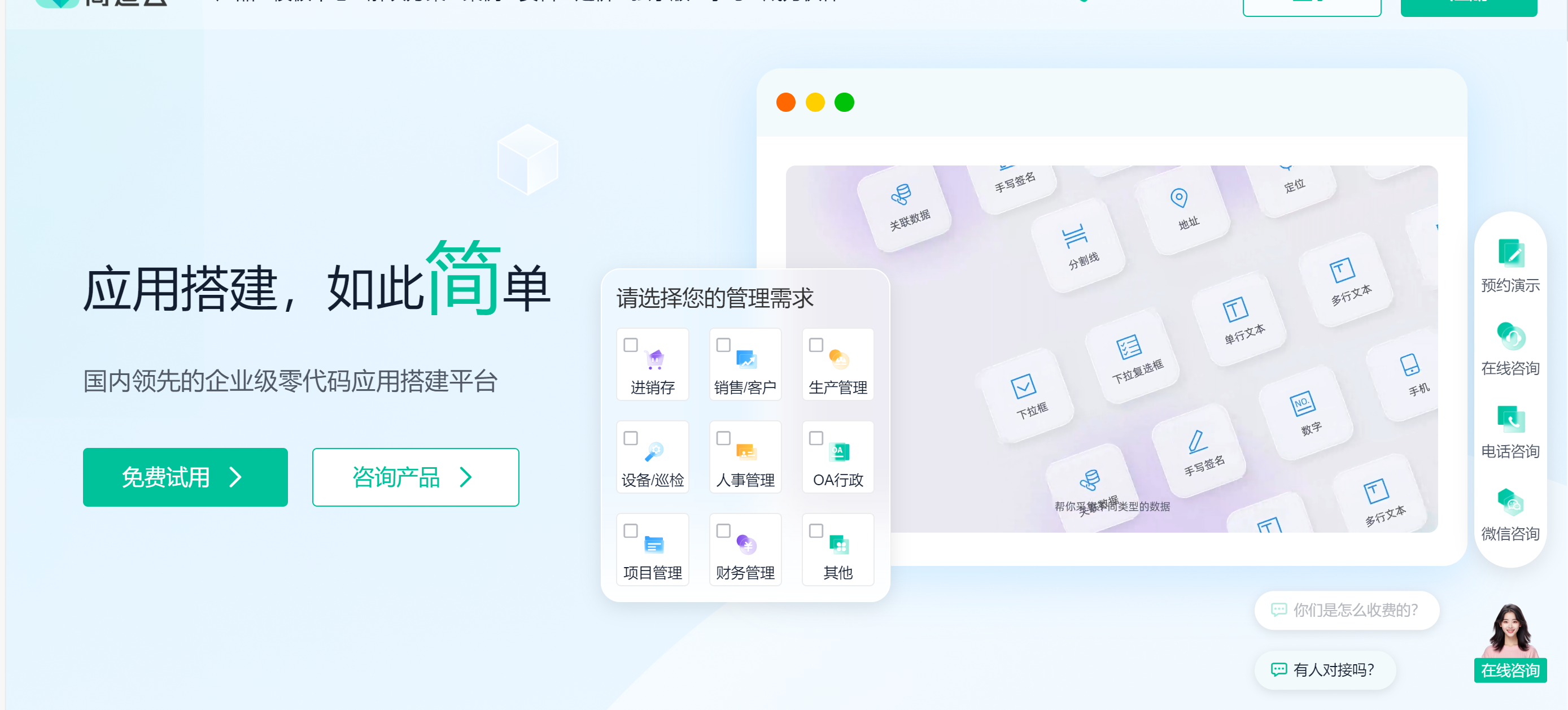This screenshot has width=1568, height=710.
Task: Click the 单行文本 field tile icon
Action: pyautogui.click(x=1235, y=310)
